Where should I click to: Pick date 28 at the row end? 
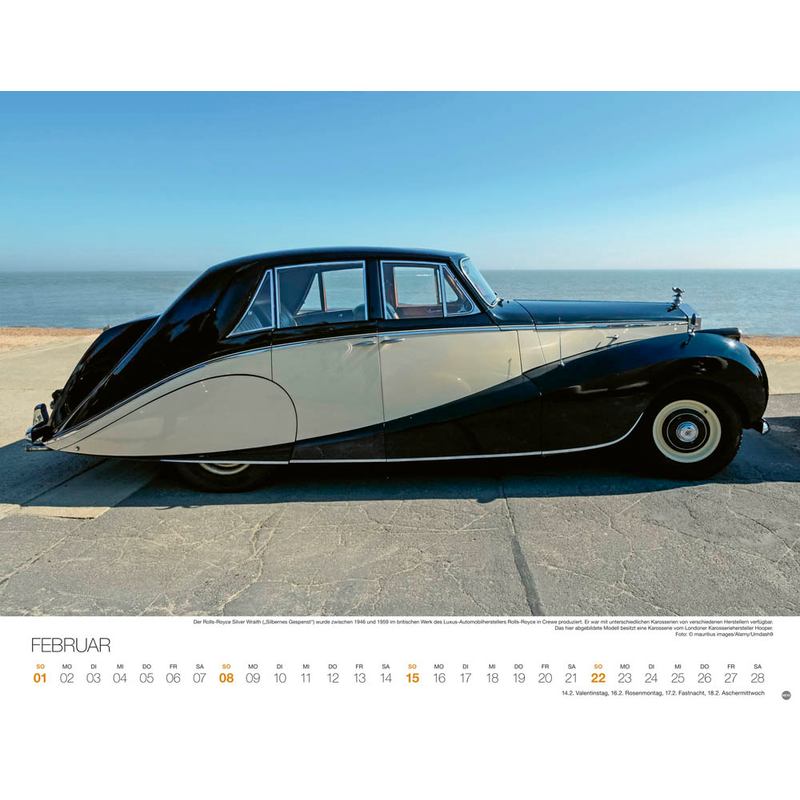(757, 678)
